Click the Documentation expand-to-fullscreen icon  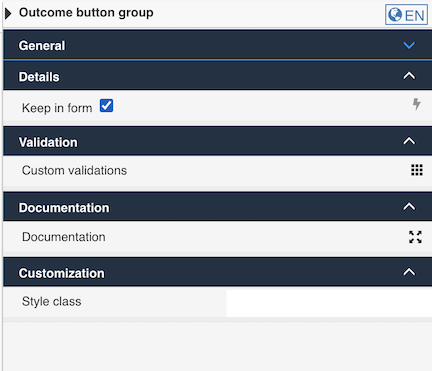point(415,237)
